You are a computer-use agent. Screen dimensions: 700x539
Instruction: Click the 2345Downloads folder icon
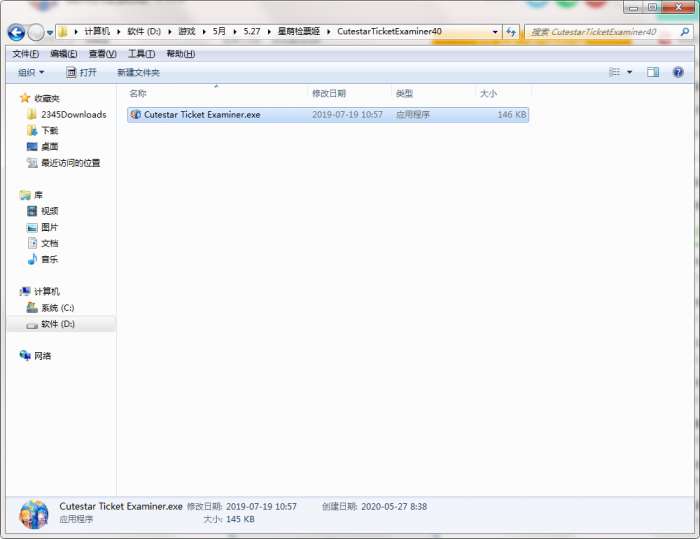coord(32,114)
